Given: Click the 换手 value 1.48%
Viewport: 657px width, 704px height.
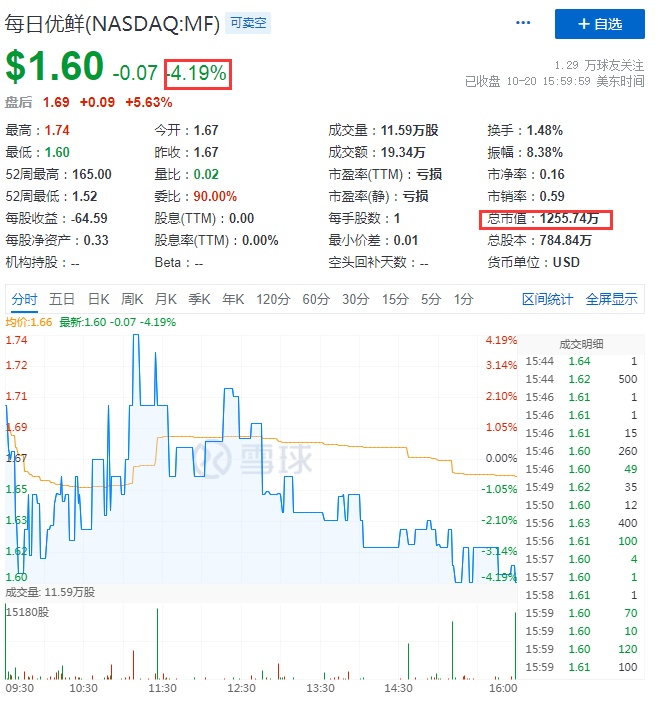Looking at the screenshot, I should (545, 131).
